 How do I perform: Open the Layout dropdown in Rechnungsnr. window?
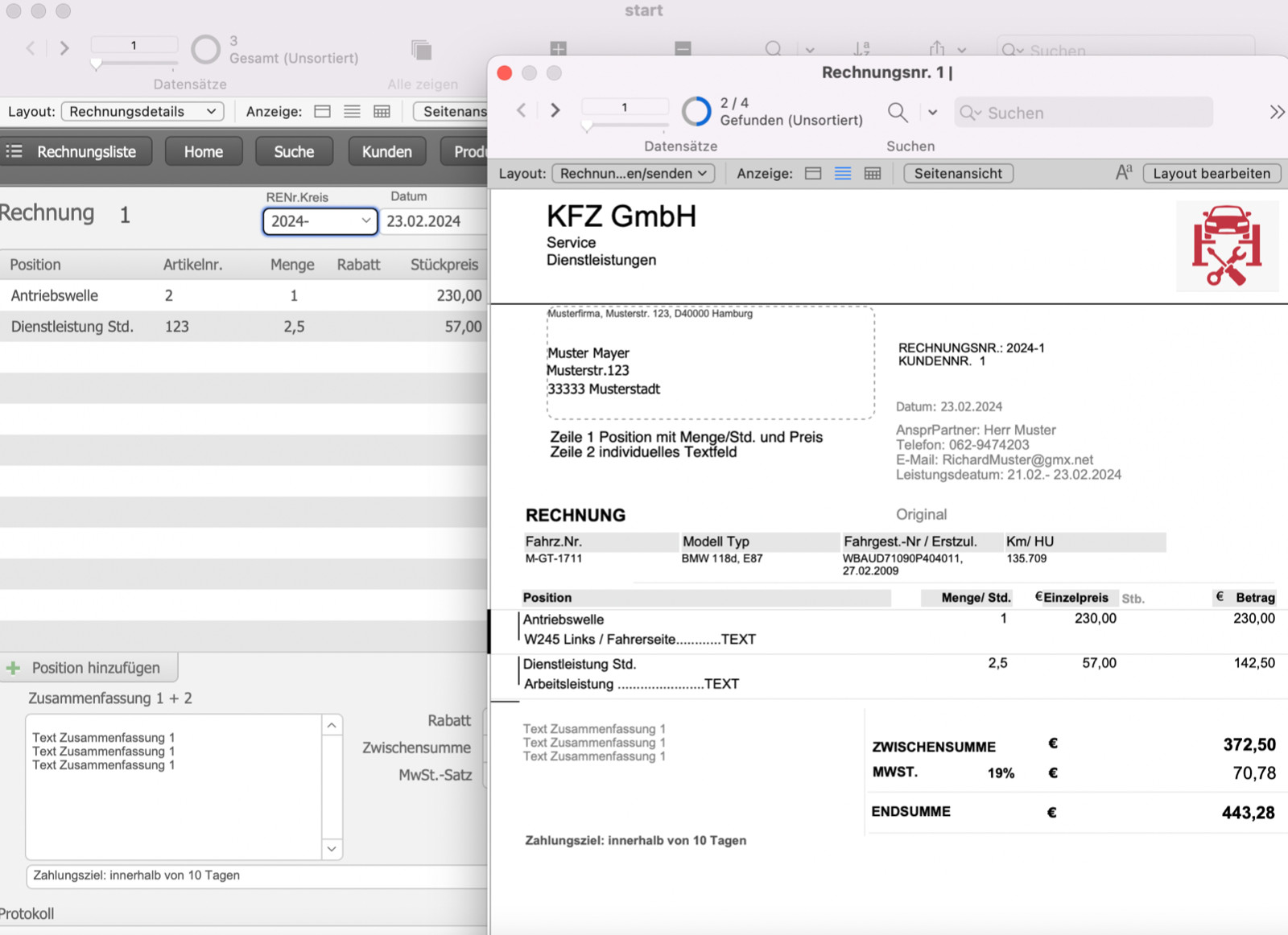[x=633, y=173]
